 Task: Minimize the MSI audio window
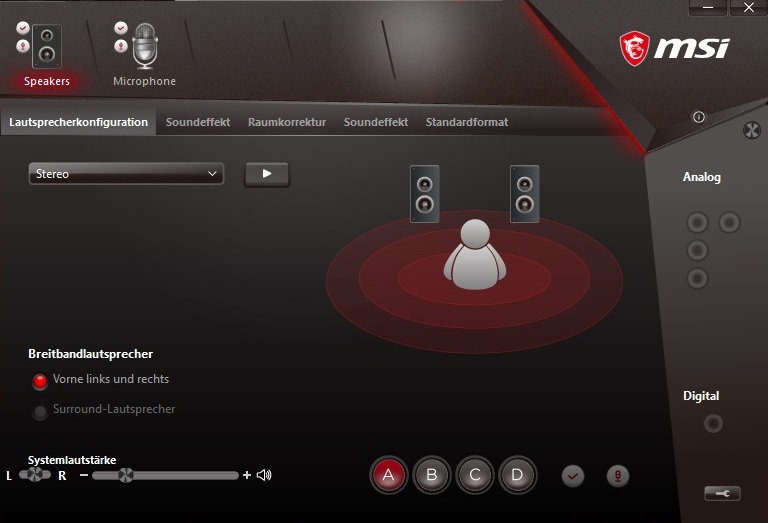[x=708, y=7]
